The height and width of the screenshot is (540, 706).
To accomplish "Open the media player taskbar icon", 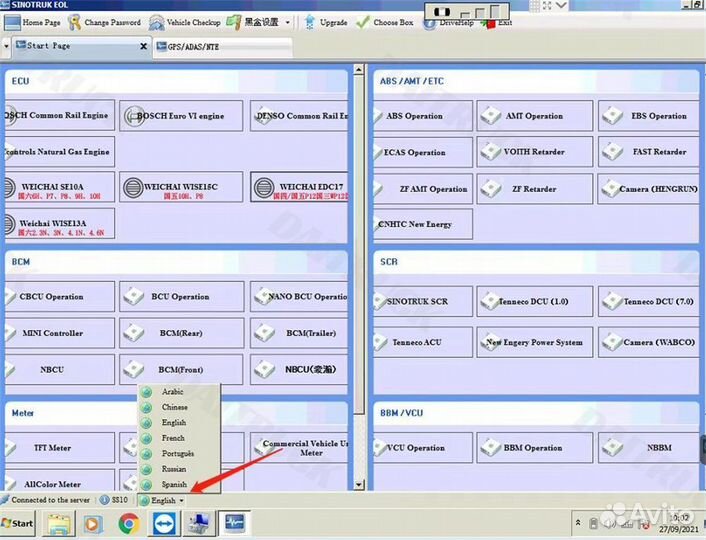I will [x=92, y=522].
